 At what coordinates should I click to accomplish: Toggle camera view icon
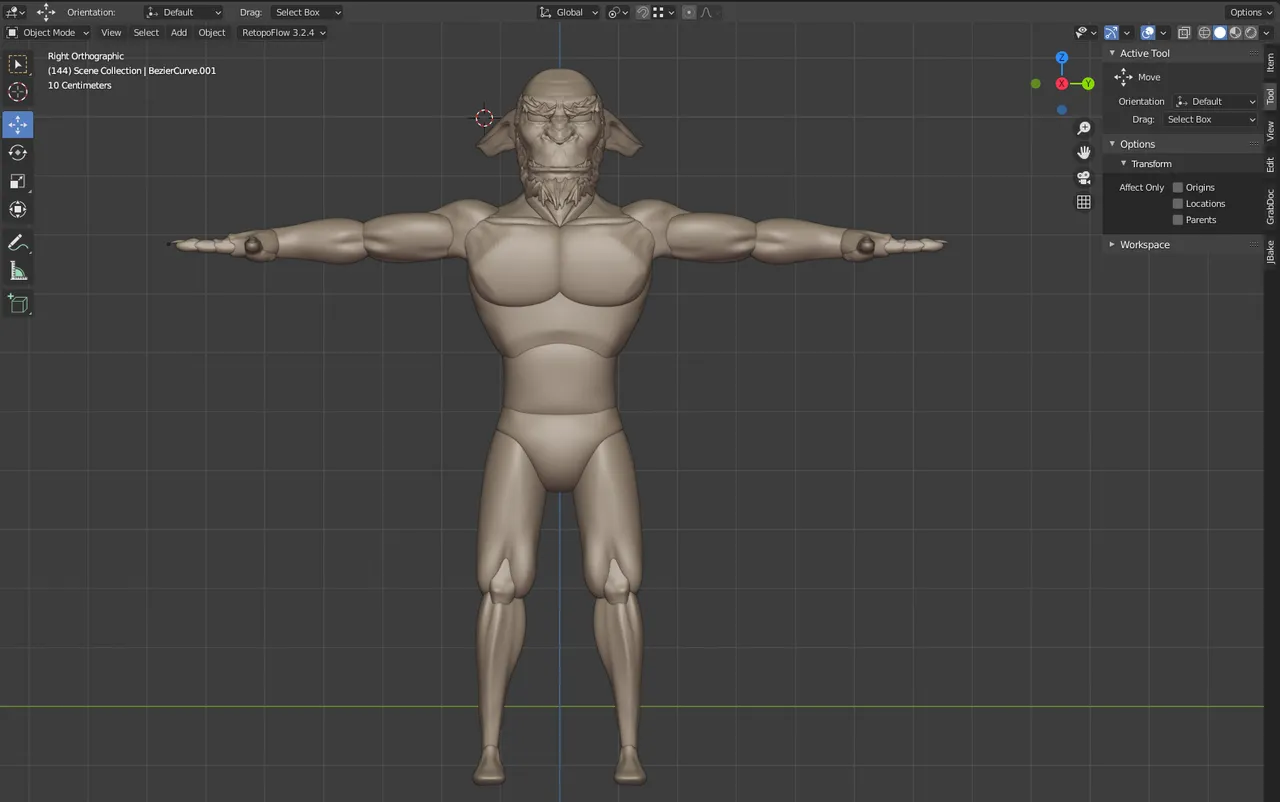click(1083, 178)
